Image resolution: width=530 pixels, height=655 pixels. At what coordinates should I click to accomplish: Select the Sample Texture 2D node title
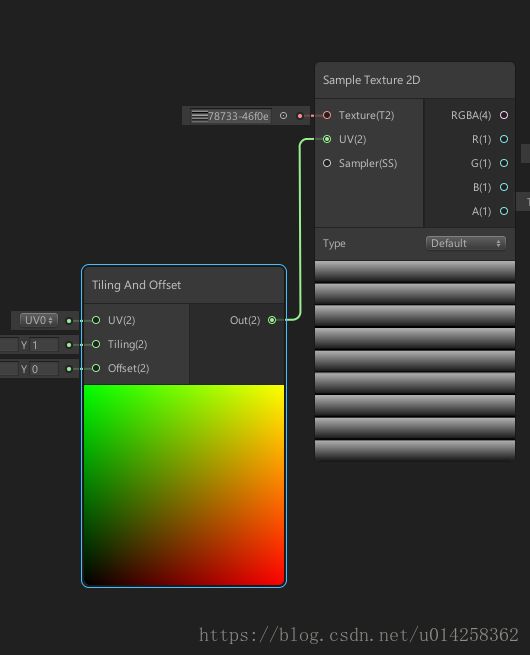(x=371, y=80)
